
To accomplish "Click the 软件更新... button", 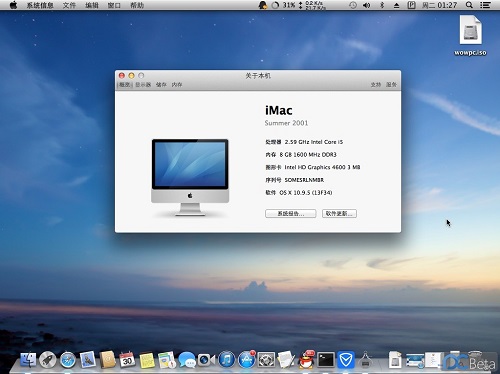I will coord(339,214).
